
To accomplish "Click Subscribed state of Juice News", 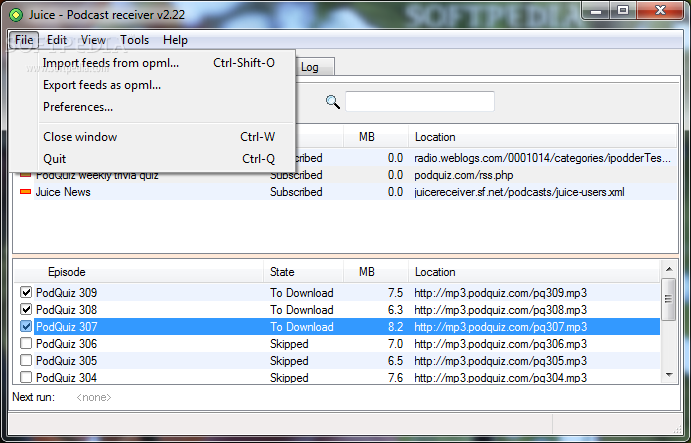I will click(296, 192).
